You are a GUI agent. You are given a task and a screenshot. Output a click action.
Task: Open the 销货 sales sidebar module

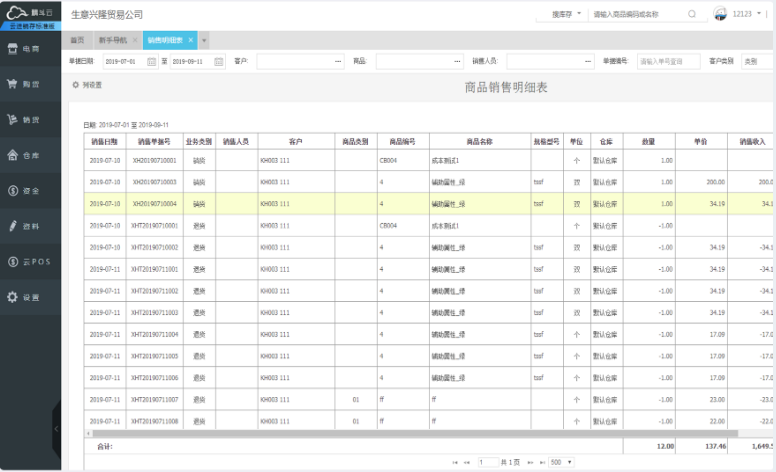[x=30, y=120]
